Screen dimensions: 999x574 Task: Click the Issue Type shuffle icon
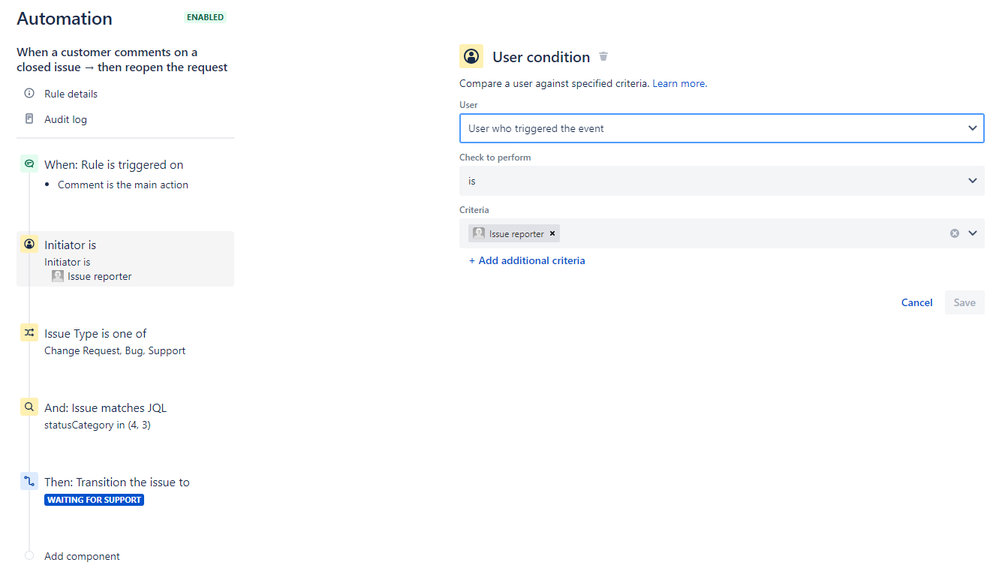pyautogui.click(x=29, y=333)
